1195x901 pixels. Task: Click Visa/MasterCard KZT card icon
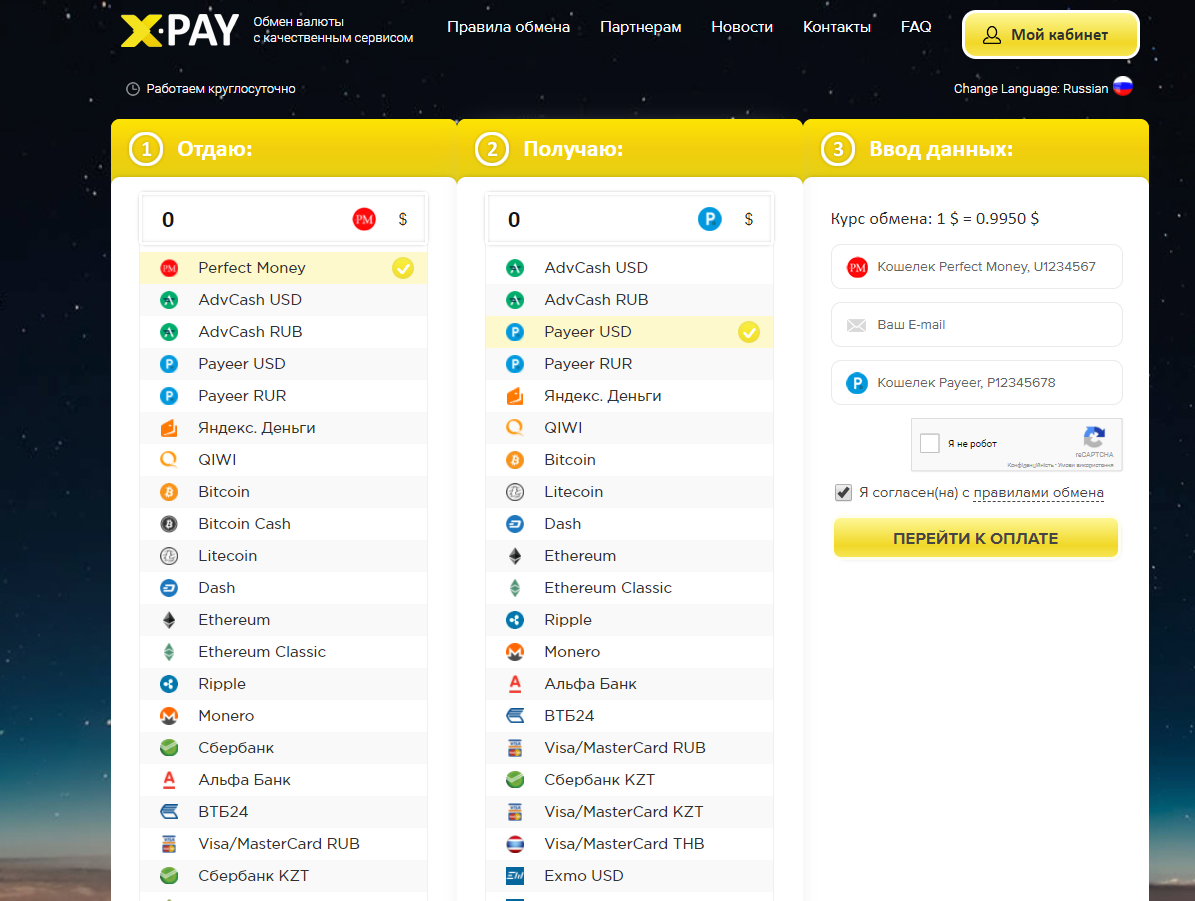tap(515, 813)
